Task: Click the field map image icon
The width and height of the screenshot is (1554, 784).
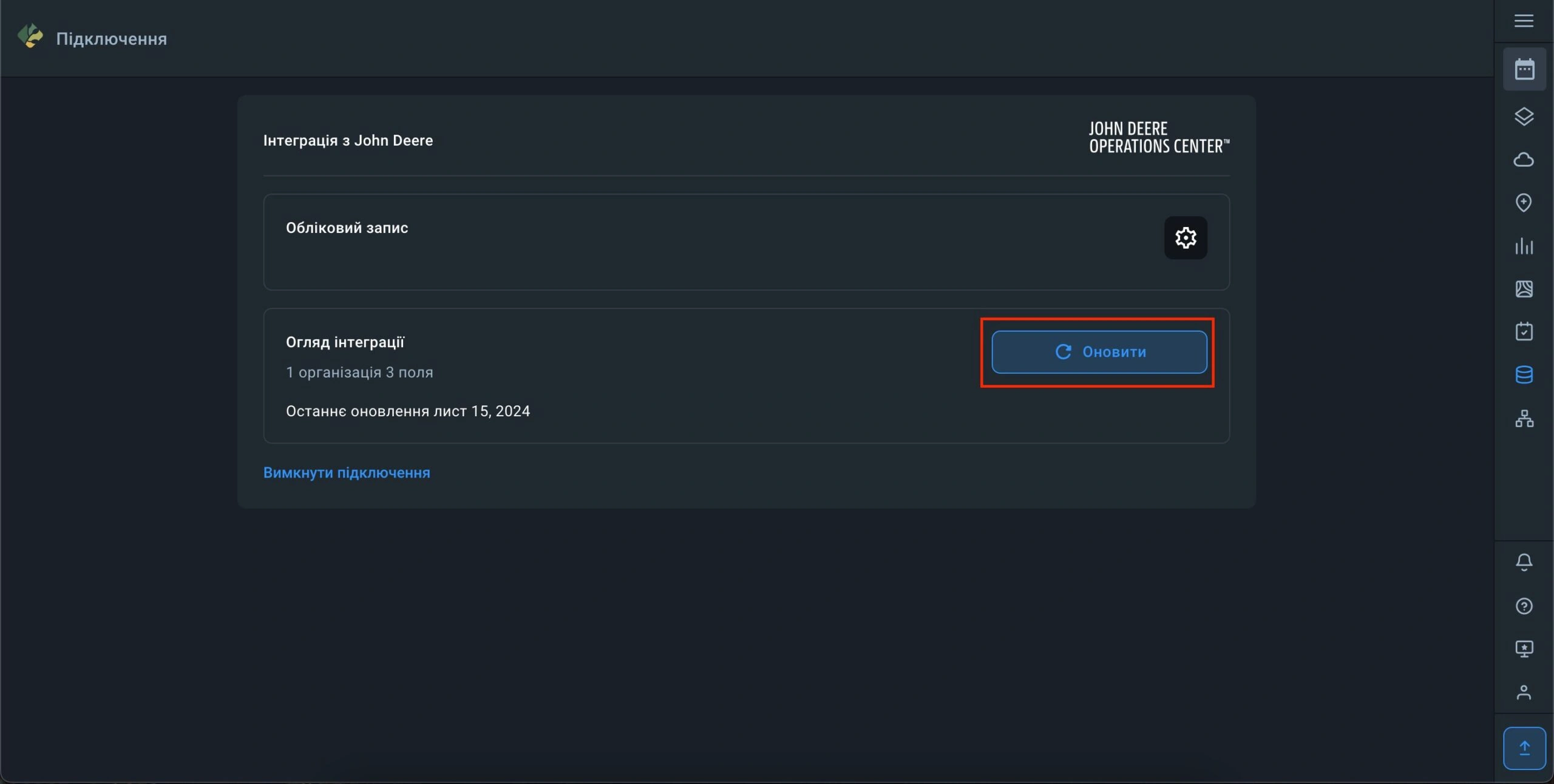Action: tap(1524, 289)
